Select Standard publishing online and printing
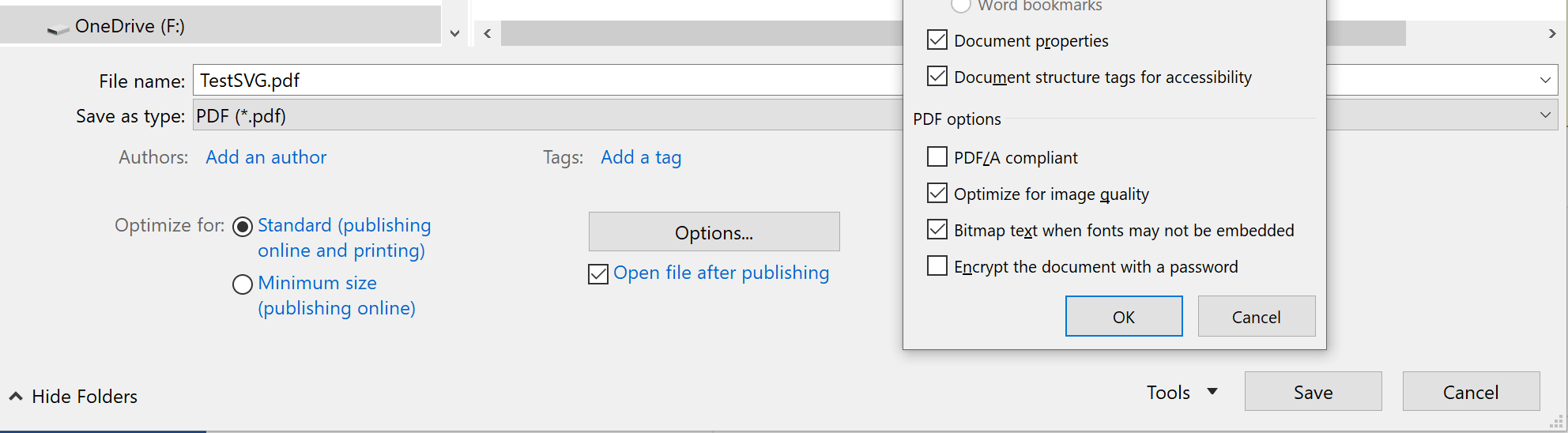Viewport: 1568px width, 433px height. (243, 227)
